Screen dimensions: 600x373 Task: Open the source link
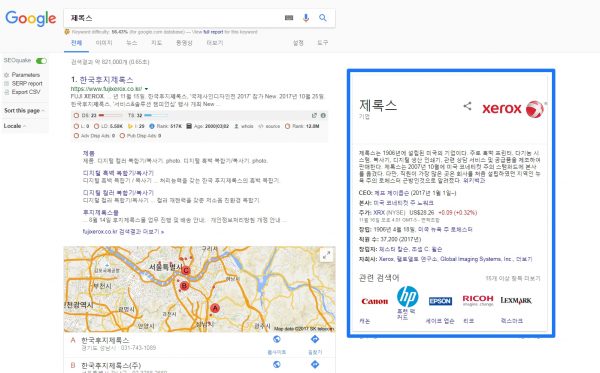[x=273, y=126]
